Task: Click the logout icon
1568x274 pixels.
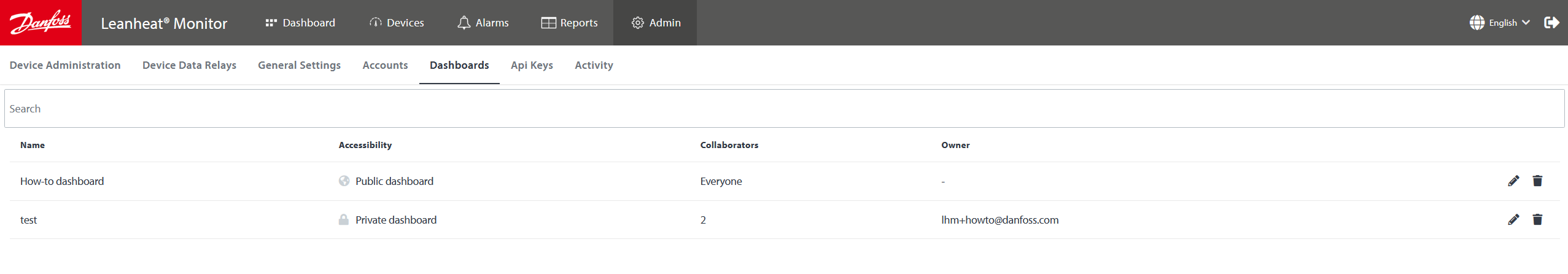Action: (1551, 23)
